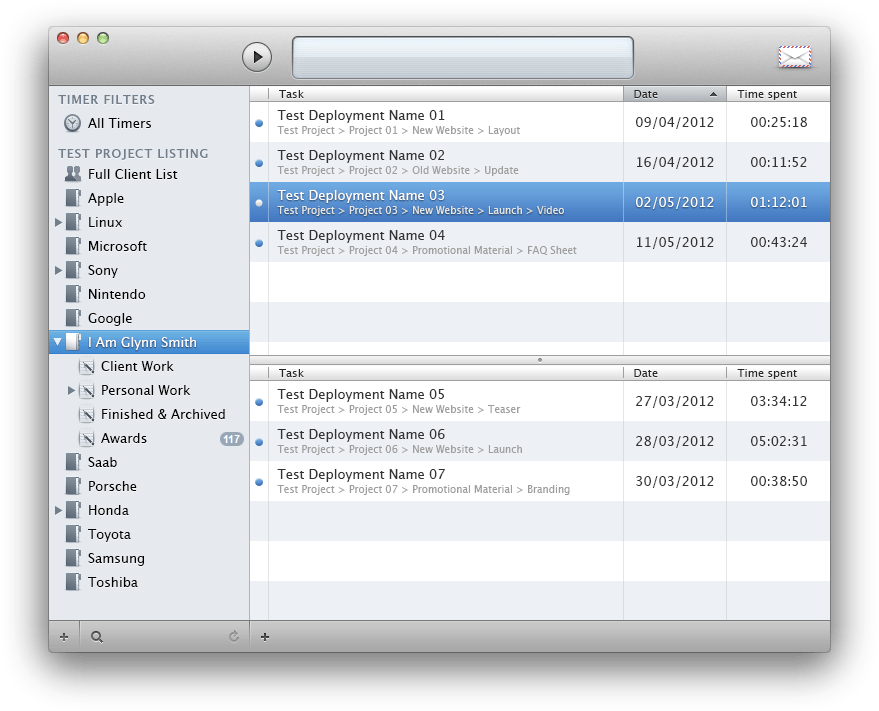The width and height of the screenshot is (879, 711).
Task: Click the split pane divider handle
Action: point(539,359)
